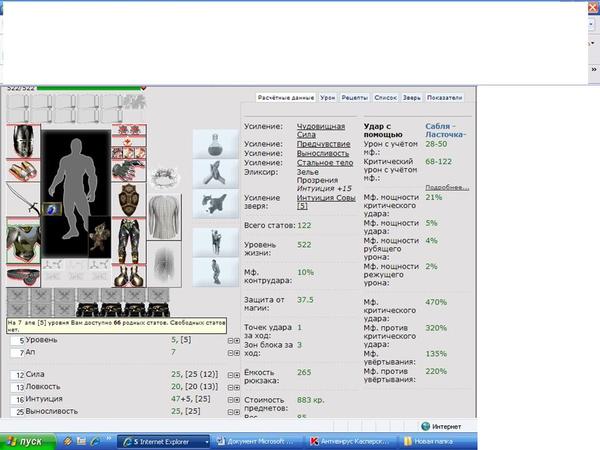600x450 pixels.
Task: Switch to the Показатели tab
Action: pyautogui.click(x=444, y=98)
